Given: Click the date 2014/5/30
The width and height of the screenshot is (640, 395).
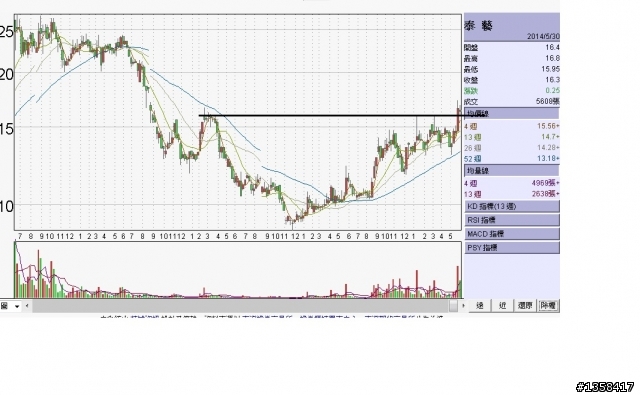Looking at the screenshot, I should [543, 37].
